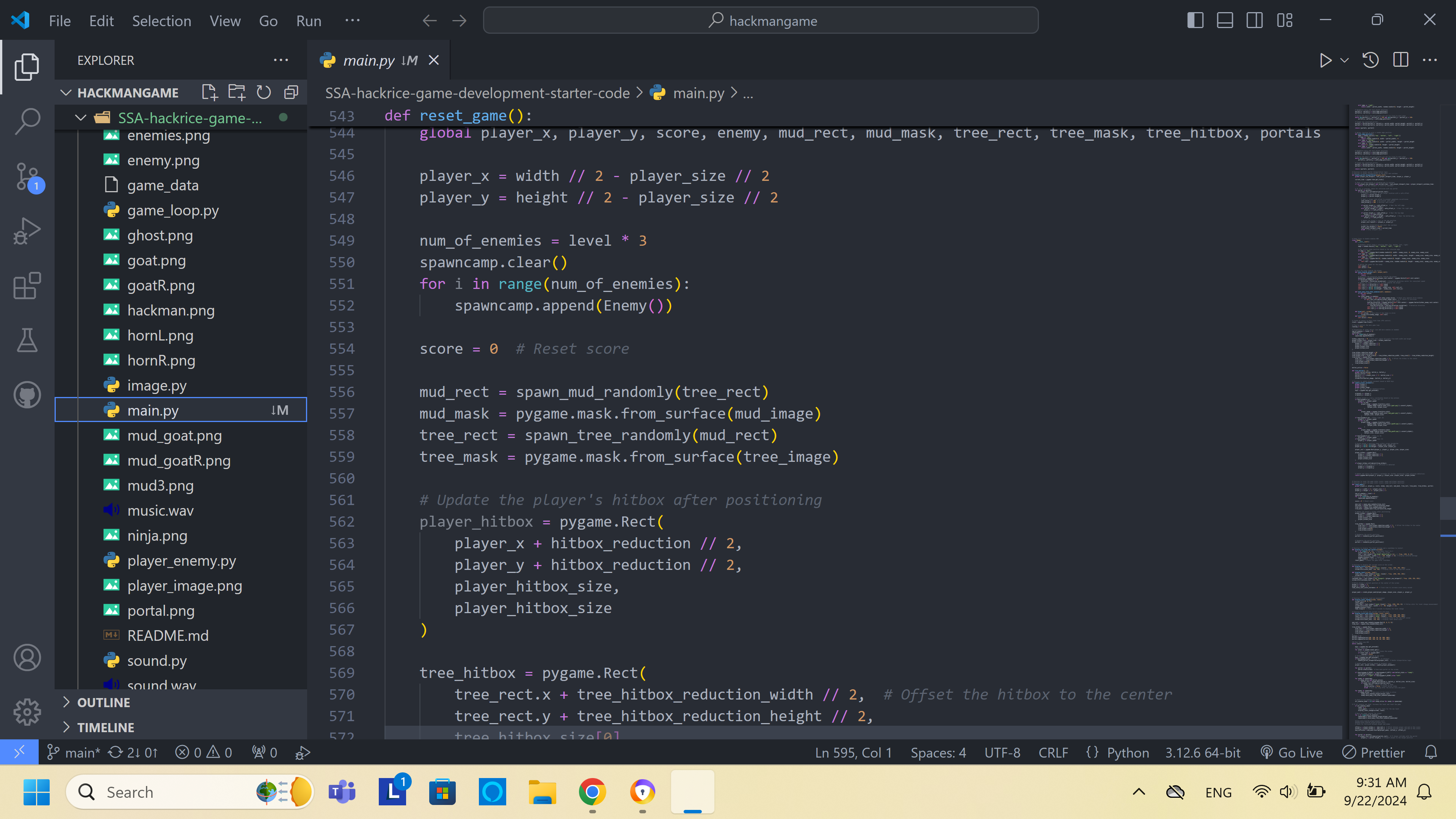
Task: Click Go Live in status bar
Action: coord(1292,752)
